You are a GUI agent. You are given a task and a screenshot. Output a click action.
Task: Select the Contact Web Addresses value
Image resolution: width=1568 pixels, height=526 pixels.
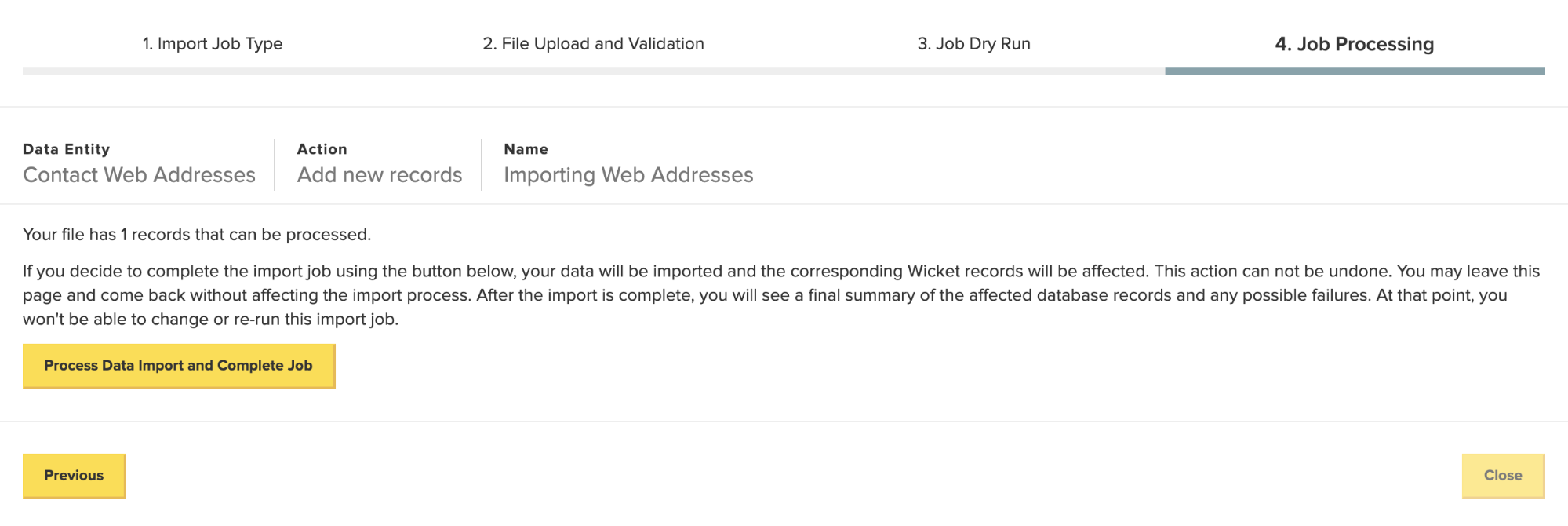[139, 175]
